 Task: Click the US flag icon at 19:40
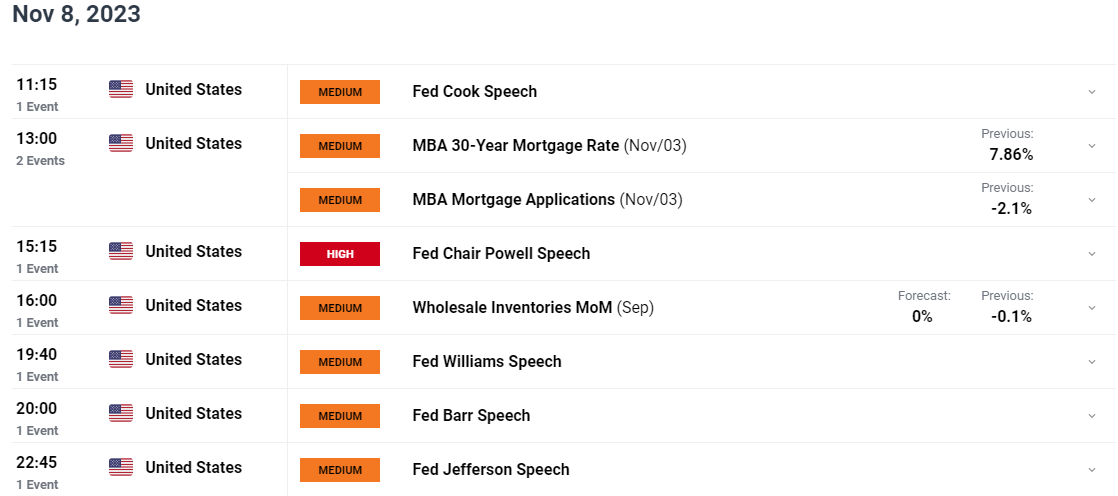click(120, 359)
